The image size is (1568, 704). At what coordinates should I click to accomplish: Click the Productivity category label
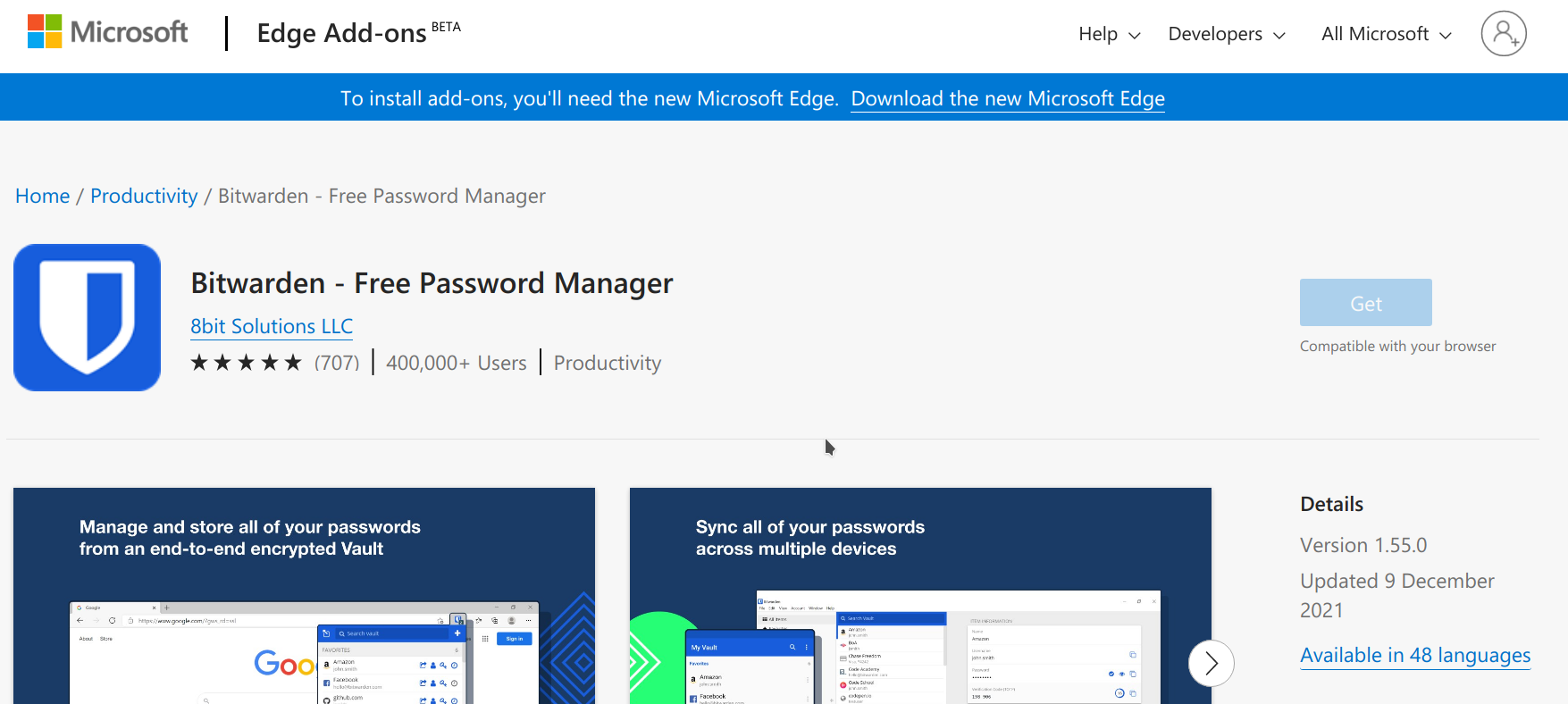(x=608, y=363)
